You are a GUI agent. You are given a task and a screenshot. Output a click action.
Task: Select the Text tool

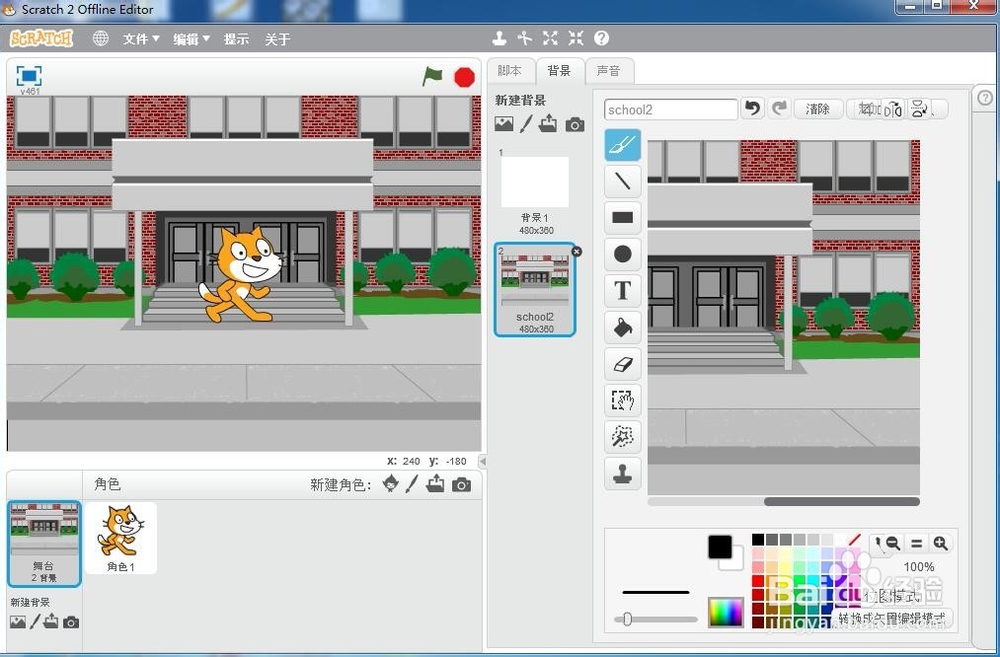coord(622,290)
